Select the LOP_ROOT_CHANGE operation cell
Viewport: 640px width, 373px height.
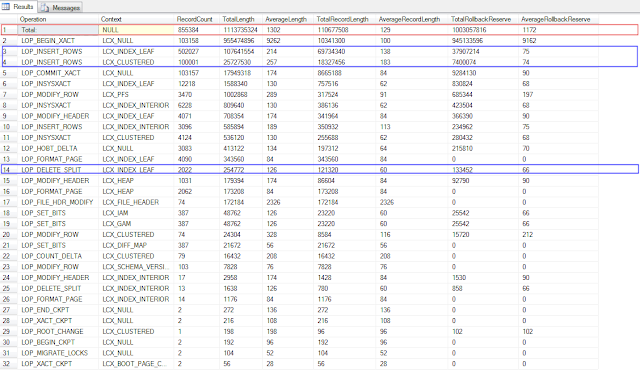tap(58, 332)
